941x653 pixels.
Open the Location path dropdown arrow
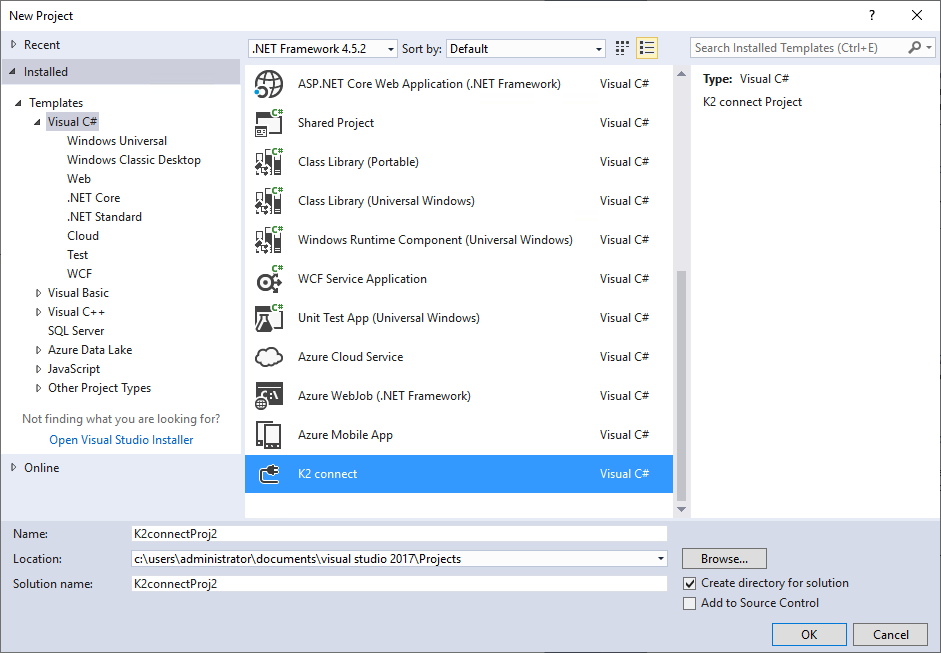tap(660, 559)
